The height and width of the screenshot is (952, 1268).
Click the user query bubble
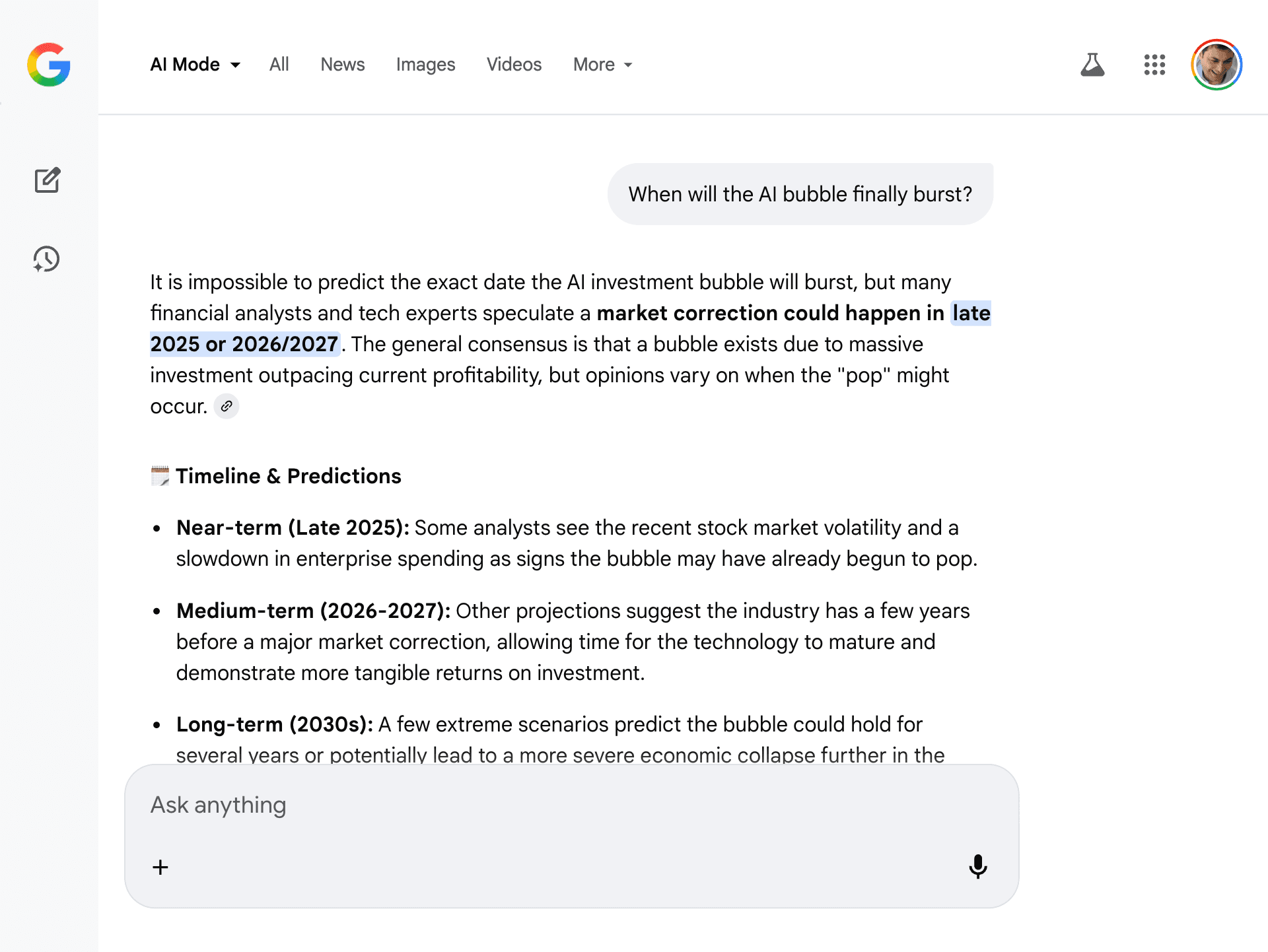pos(800,194)
